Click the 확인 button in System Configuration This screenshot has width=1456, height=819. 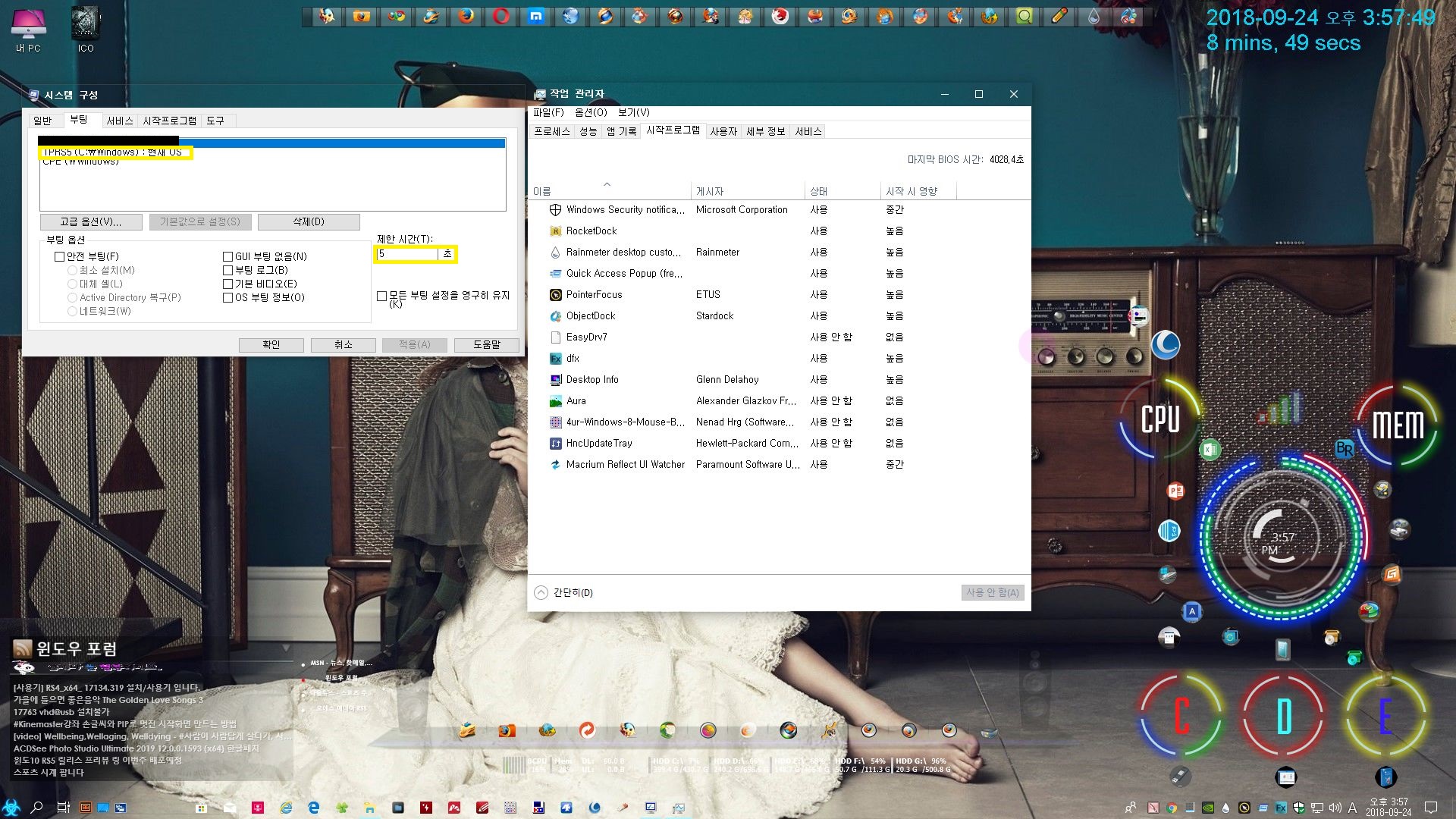point(271,344)
